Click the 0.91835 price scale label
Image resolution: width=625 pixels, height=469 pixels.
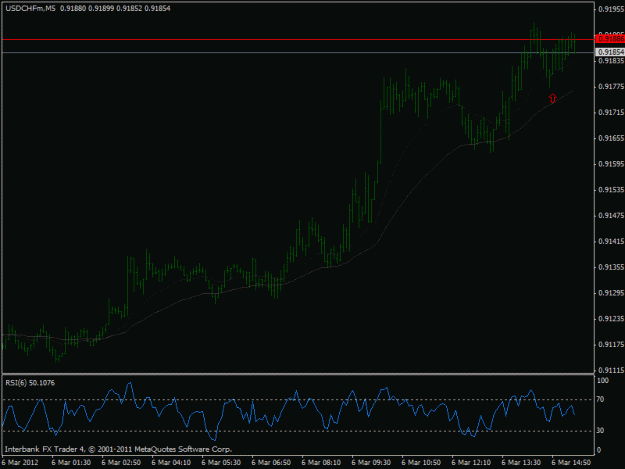tap(611, 61)
